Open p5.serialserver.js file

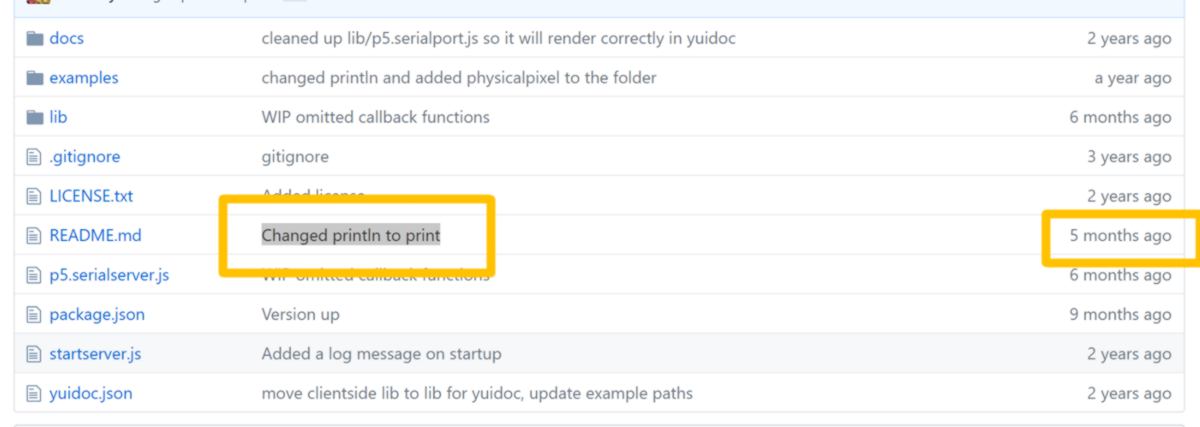coord(109,275)
